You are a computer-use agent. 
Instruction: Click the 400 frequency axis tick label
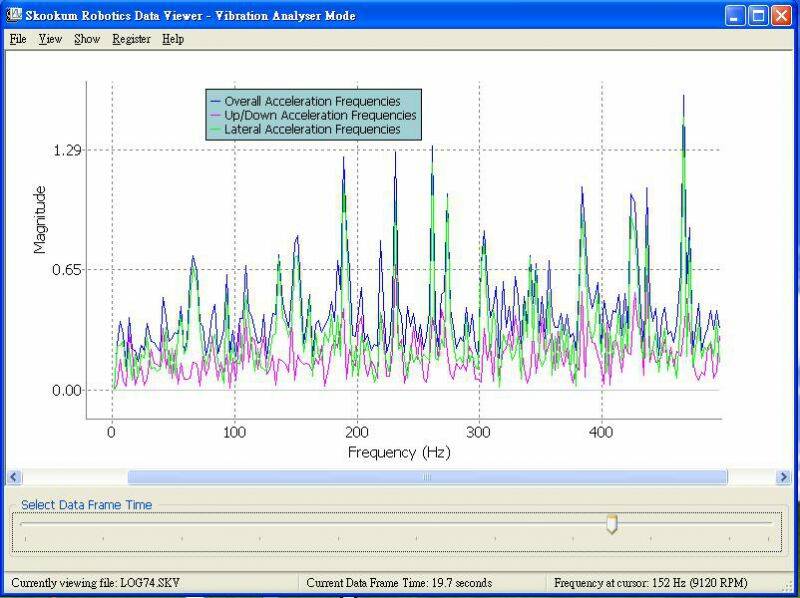pos(601,433)
